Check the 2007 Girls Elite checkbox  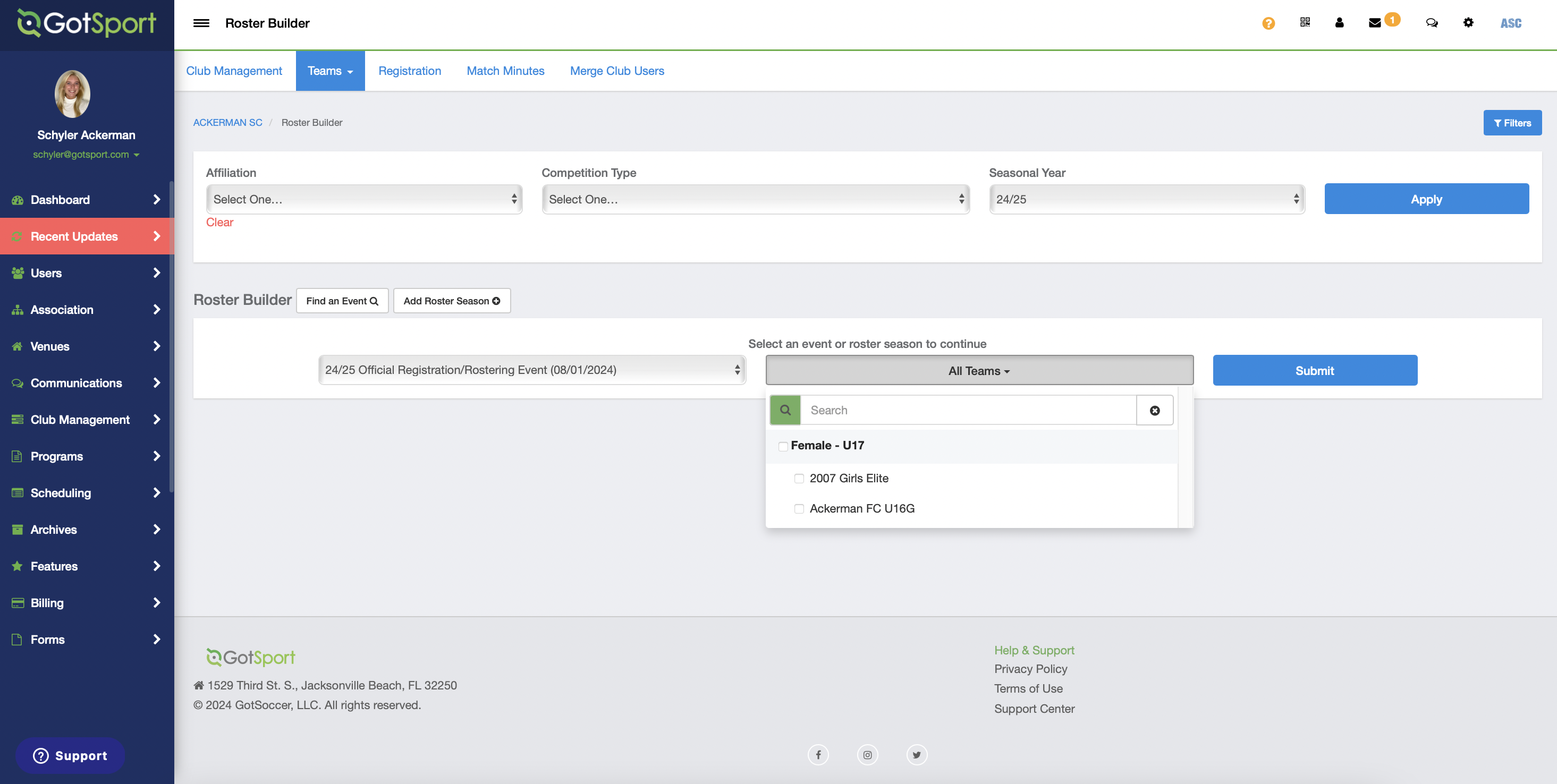coord(799,479)
